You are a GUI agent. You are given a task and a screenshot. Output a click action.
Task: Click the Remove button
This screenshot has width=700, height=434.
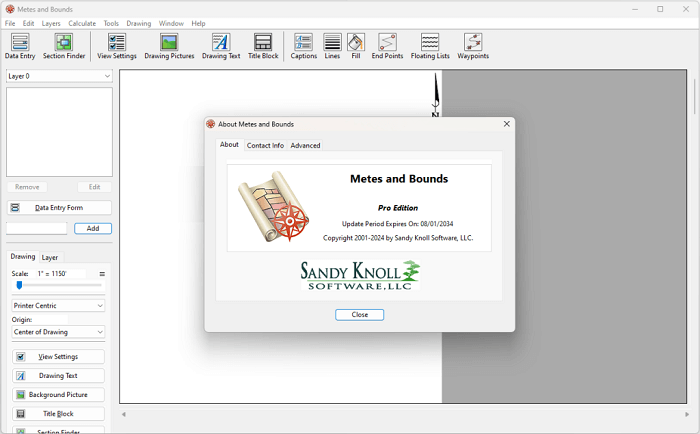pyautogui.click(x=27, y=187)
